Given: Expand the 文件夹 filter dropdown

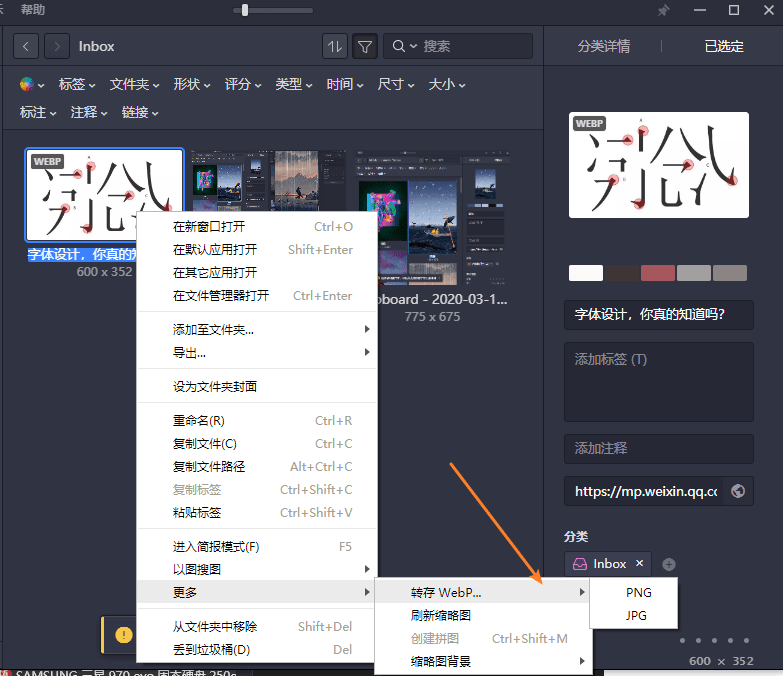Looking at the screenshot, I should [x=134, y=84].
